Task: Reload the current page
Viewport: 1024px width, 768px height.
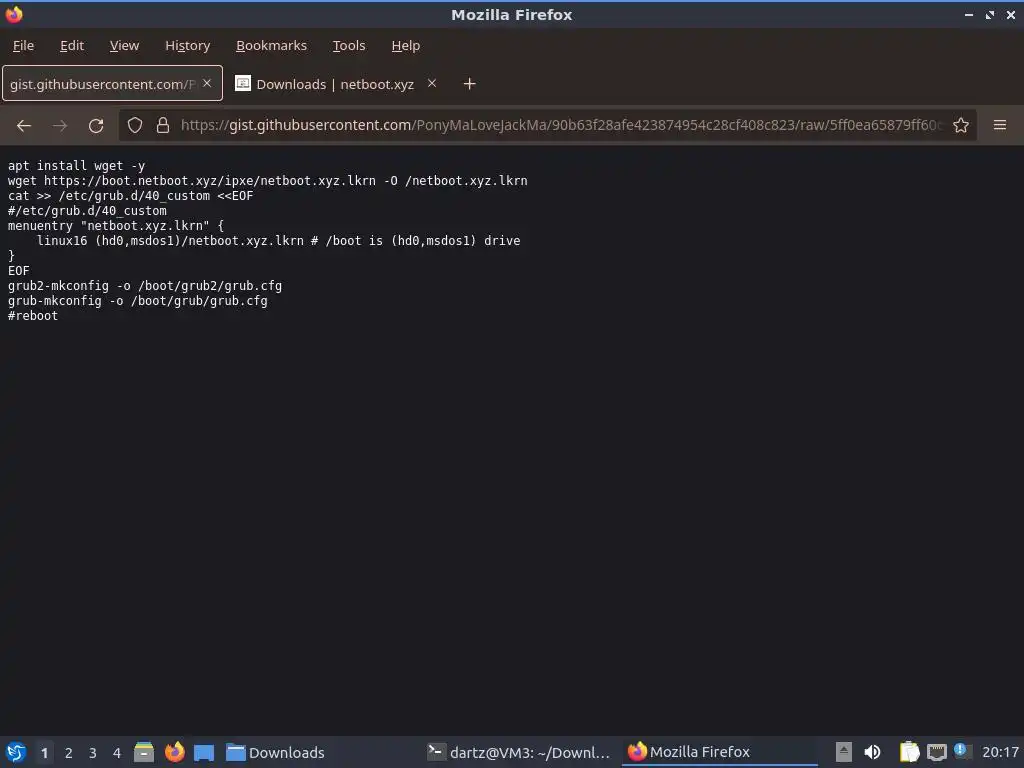Action: click(x=96, y=125)
